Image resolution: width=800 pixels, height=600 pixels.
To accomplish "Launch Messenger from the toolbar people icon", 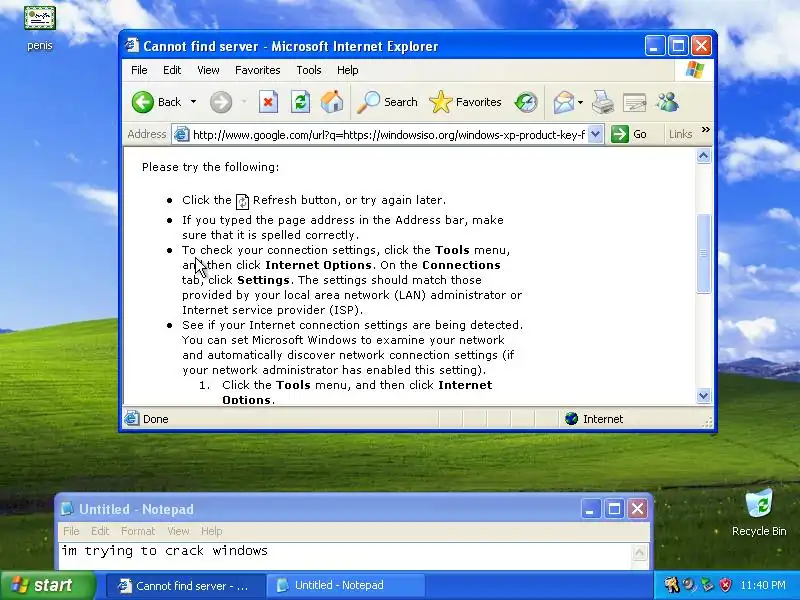I will pyautogui.click(x=667, y=102).
